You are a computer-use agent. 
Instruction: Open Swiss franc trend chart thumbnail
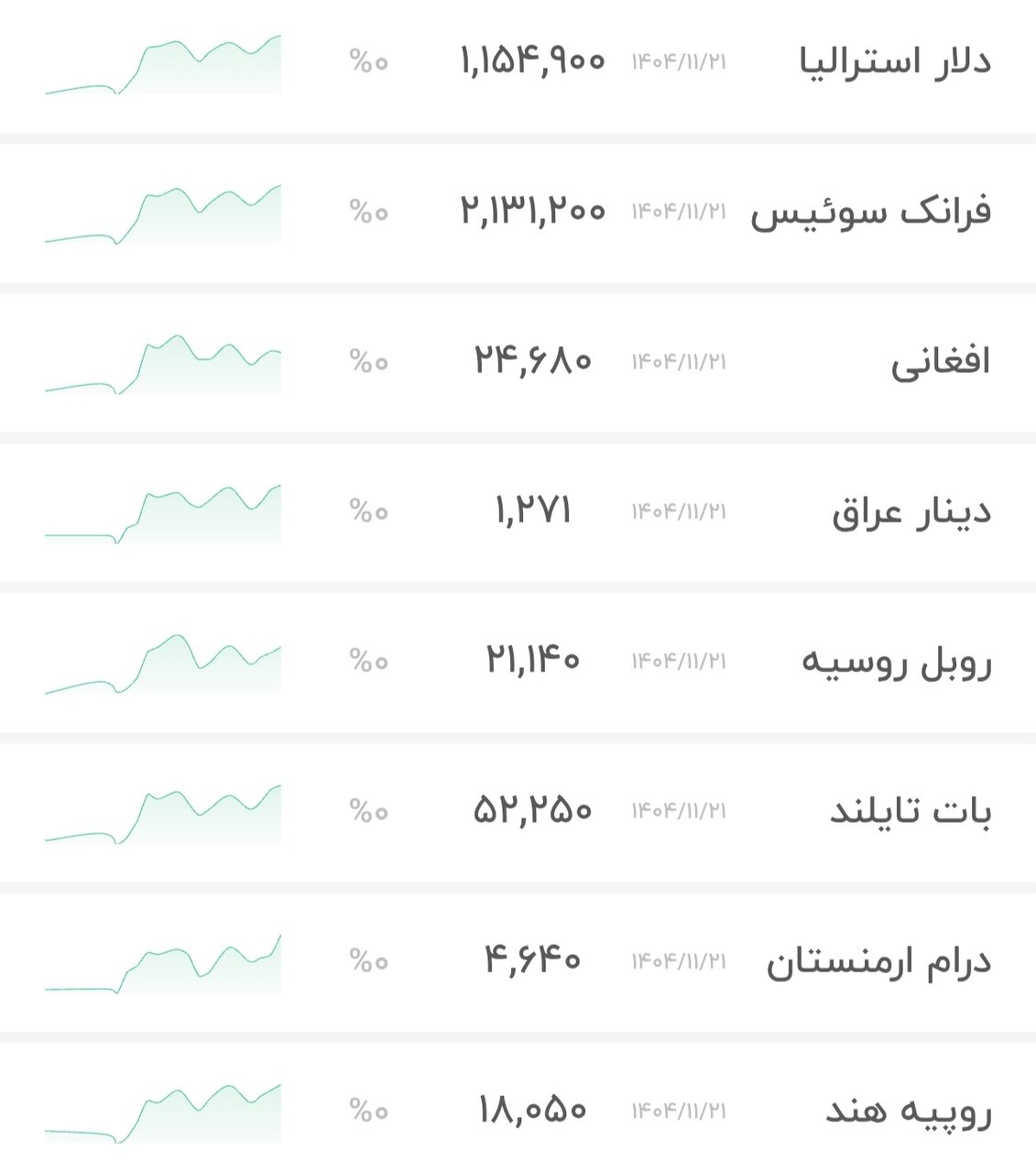tap(163, 214)
